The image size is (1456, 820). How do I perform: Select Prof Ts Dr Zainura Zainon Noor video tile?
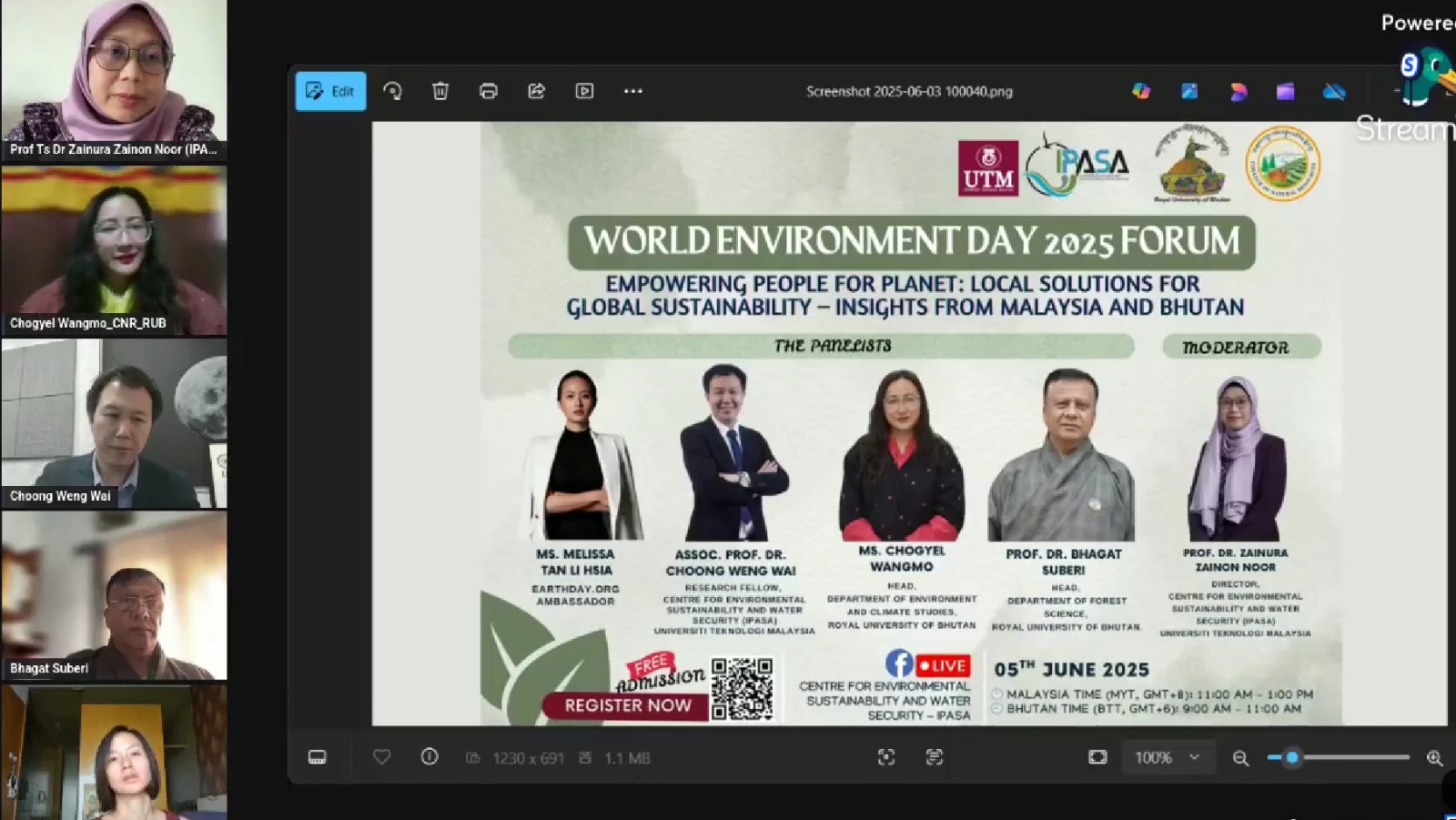pyautogui.click(x=114, y=80)
